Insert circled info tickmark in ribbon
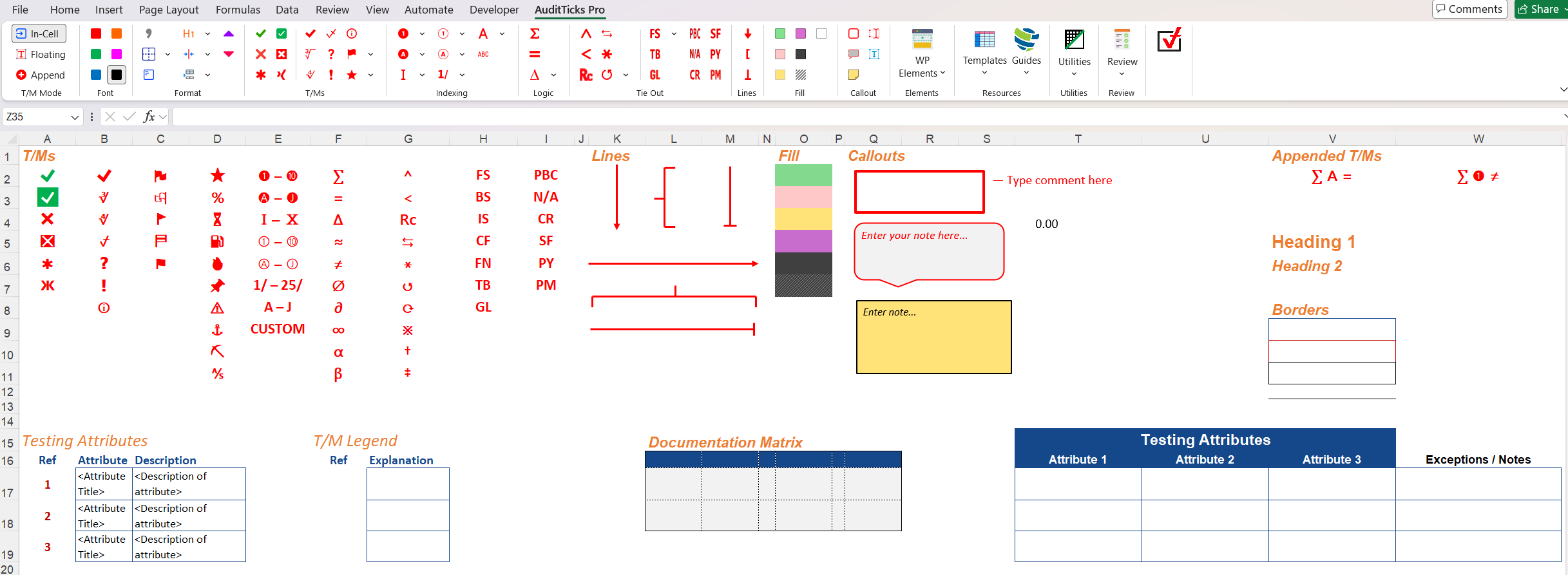Screen dimensions: 1568x575 [352, 33]
